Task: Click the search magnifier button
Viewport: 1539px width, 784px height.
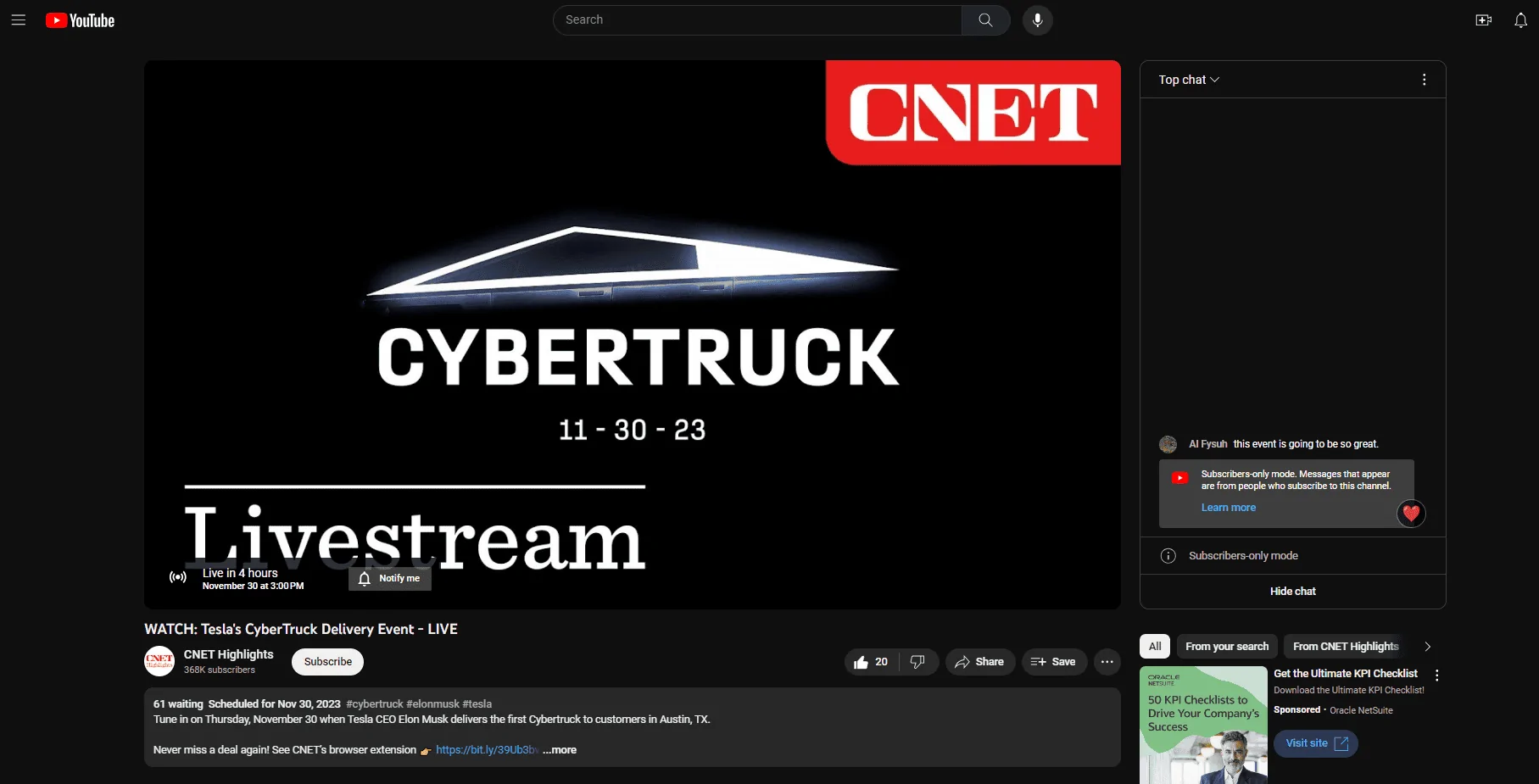Action: pyautogui.click(x=985, y=20)
